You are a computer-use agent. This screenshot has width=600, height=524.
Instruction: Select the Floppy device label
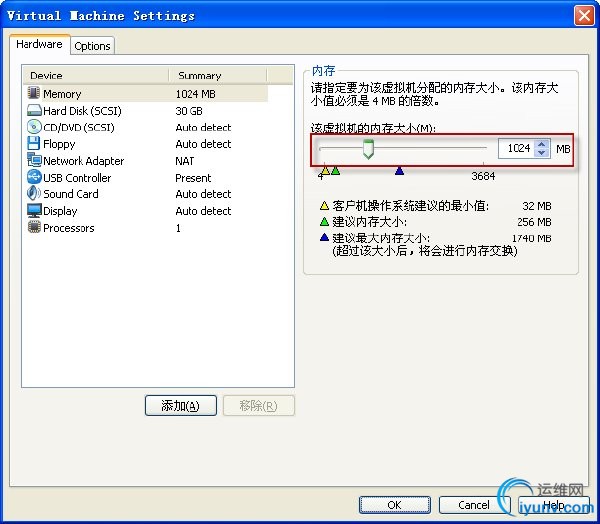coord(59,144)
